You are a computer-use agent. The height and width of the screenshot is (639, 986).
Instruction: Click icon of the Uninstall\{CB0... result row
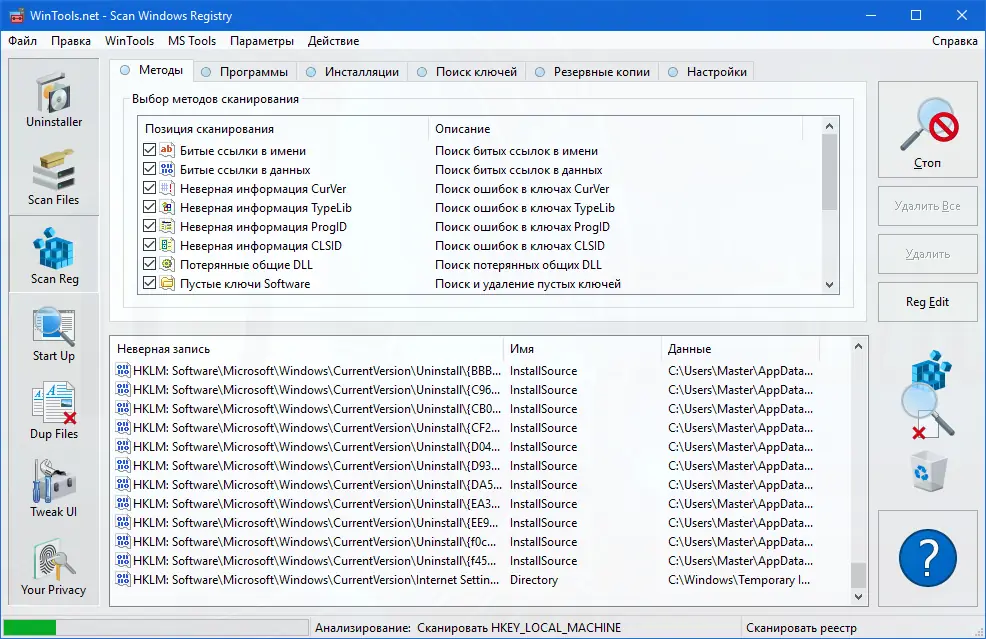[x=123, y=408]
